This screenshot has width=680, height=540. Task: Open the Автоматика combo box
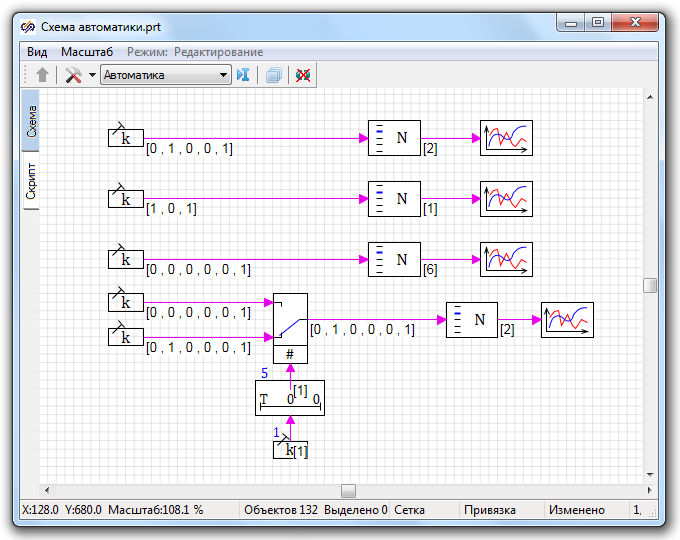[x=166, y=75]
